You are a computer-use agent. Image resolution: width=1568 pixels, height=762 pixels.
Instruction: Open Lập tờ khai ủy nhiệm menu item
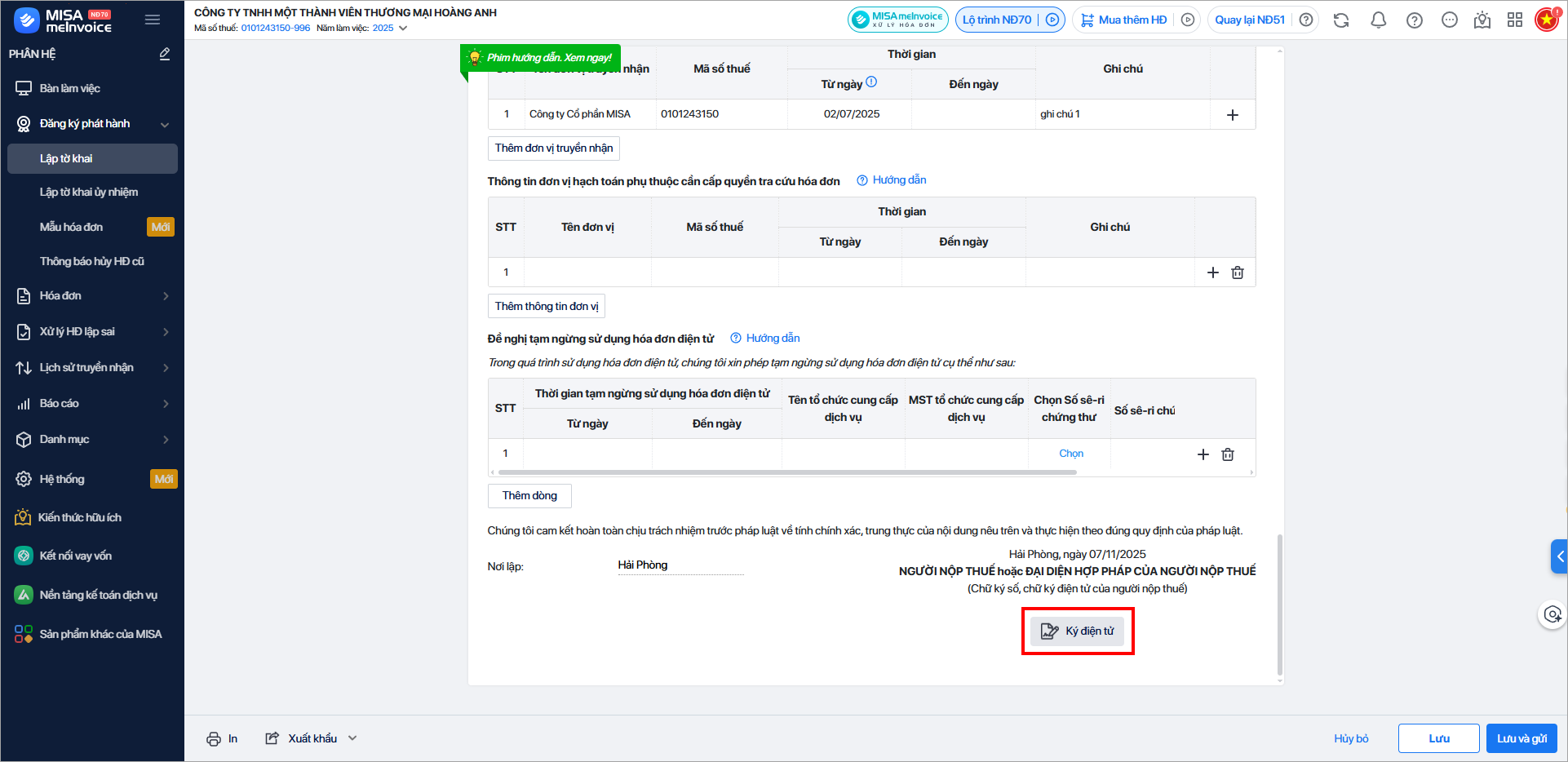point(89,193)
